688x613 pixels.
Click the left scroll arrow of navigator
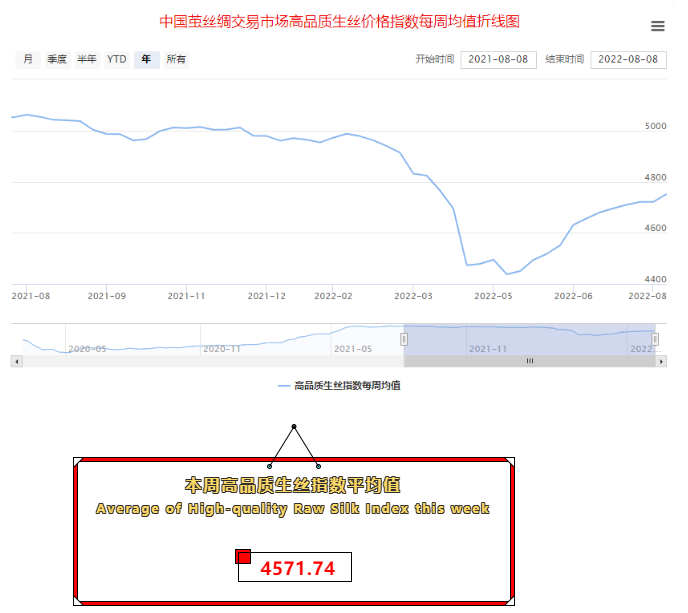[x=16, y=361]
